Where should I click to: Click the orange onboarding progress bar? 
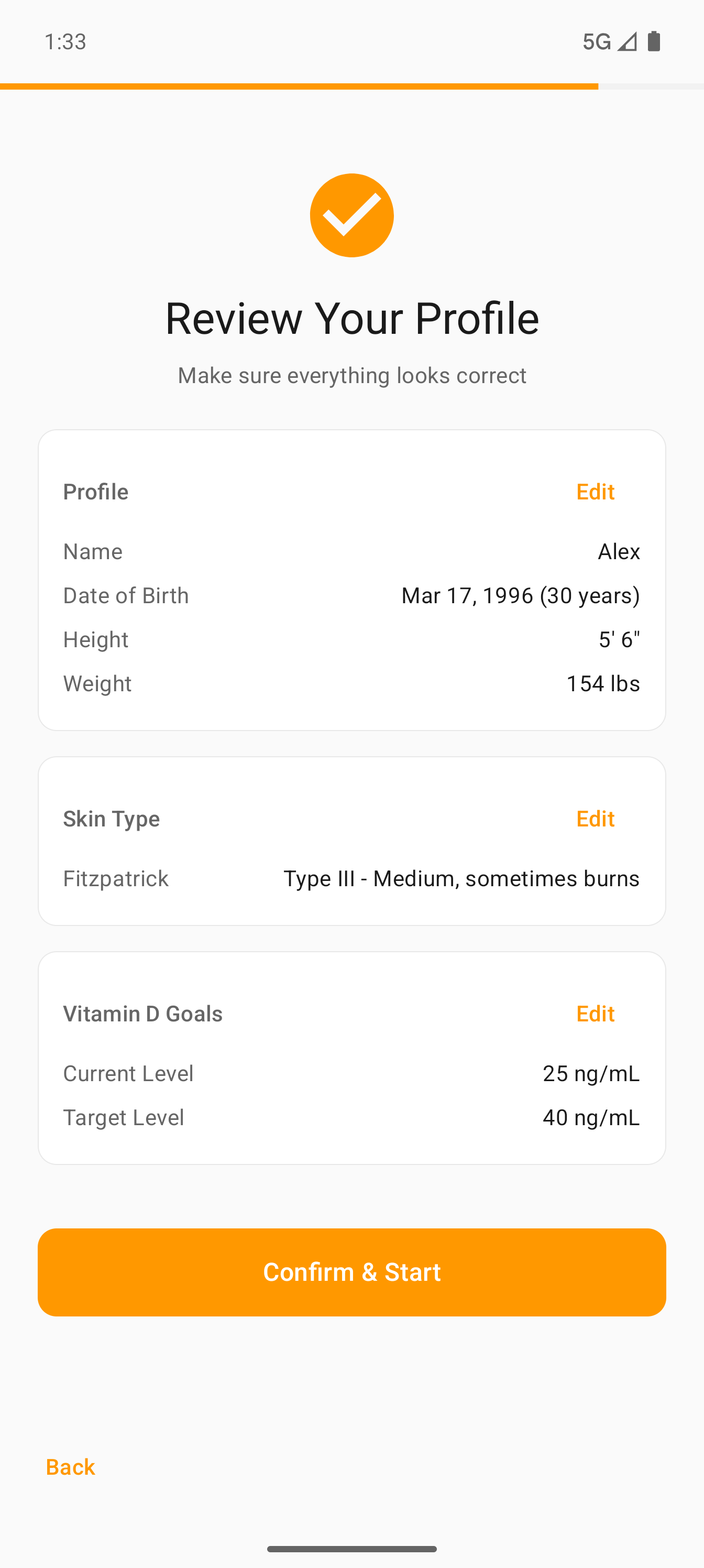point(298,86)
